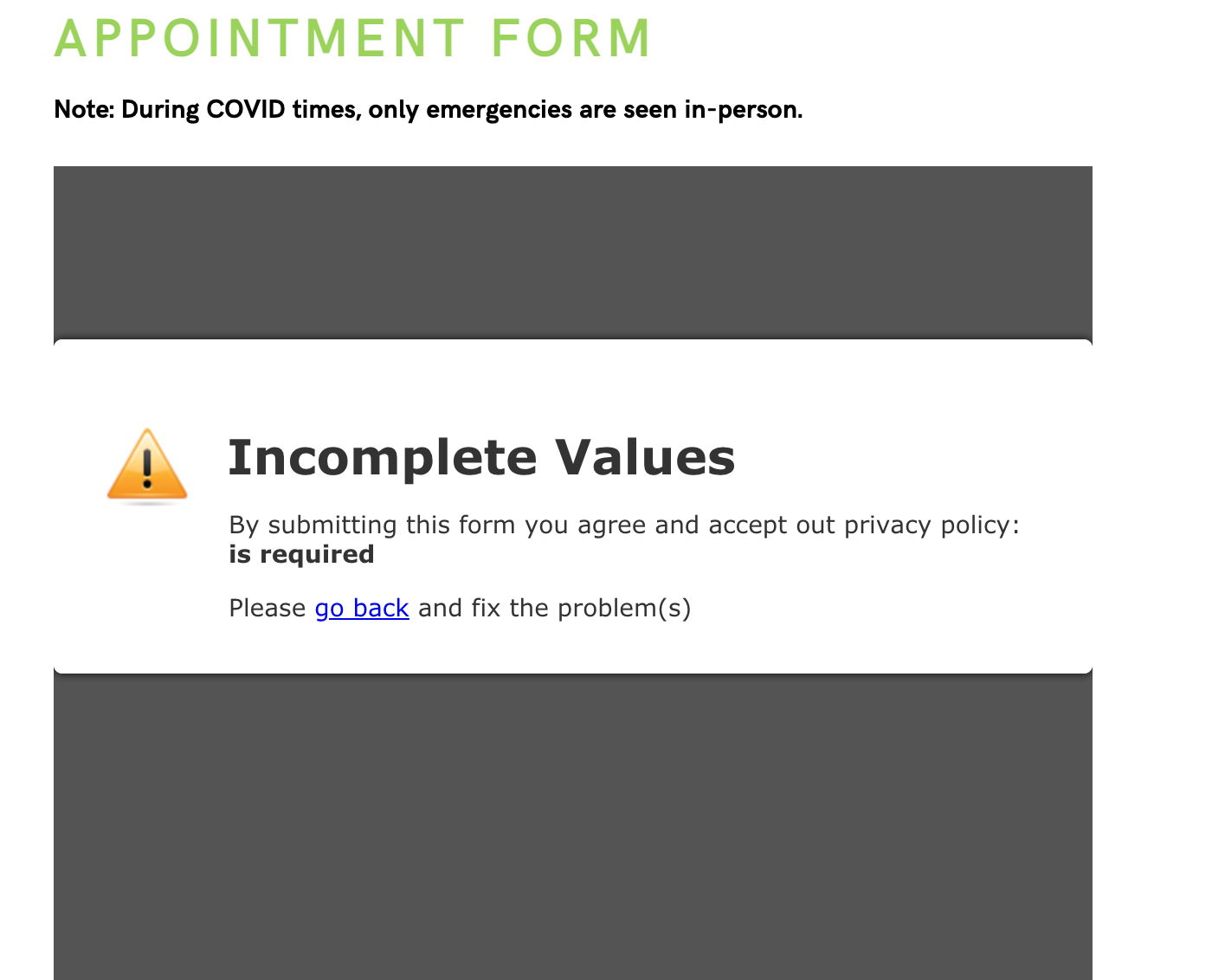Click the shadow beneath the warning triangle
Viewport: 1212px width, 980px height.
tap(147, 502)
